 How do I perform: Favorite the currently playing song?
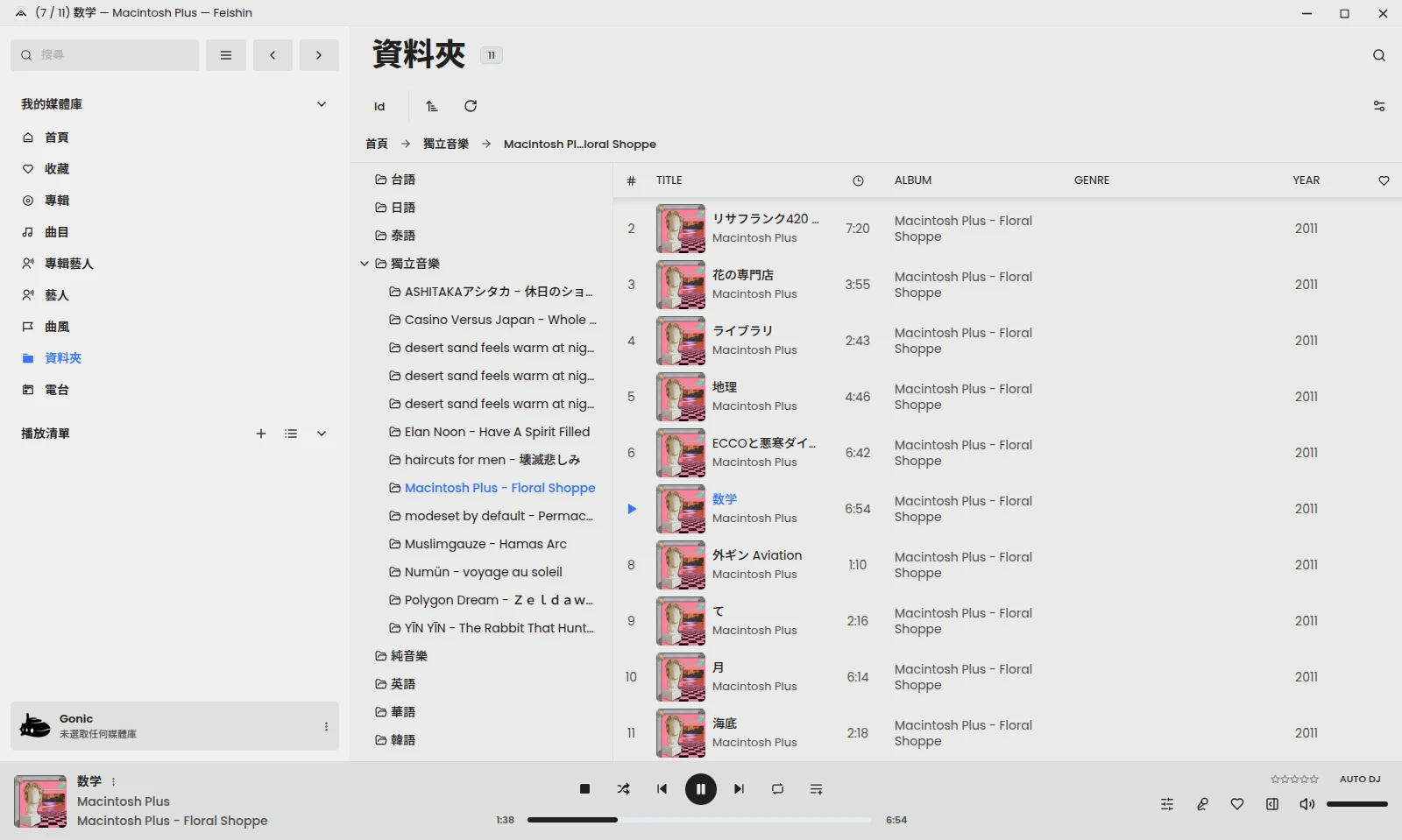1237,804
